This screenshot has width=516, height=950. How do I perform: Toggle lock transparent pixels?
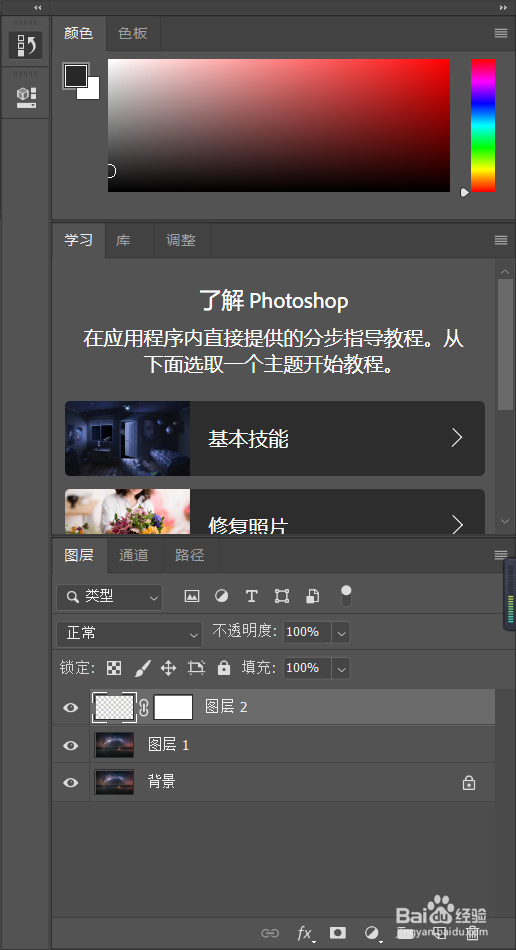coord(114,668)
